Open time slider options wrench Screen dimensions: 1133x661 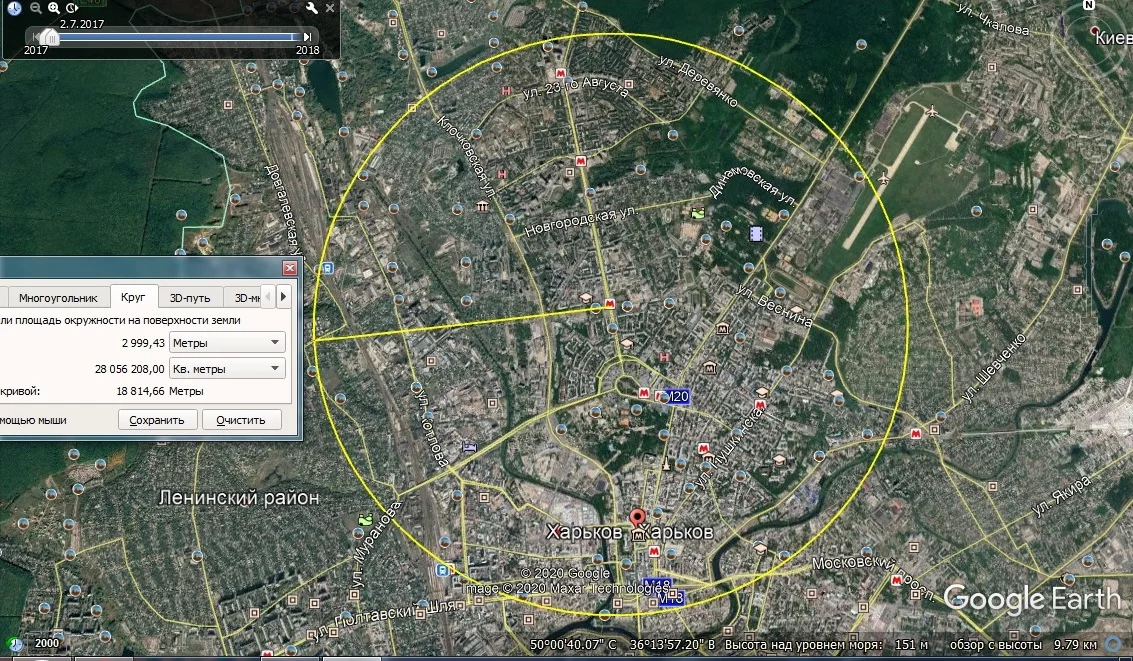tap(311, 8)
